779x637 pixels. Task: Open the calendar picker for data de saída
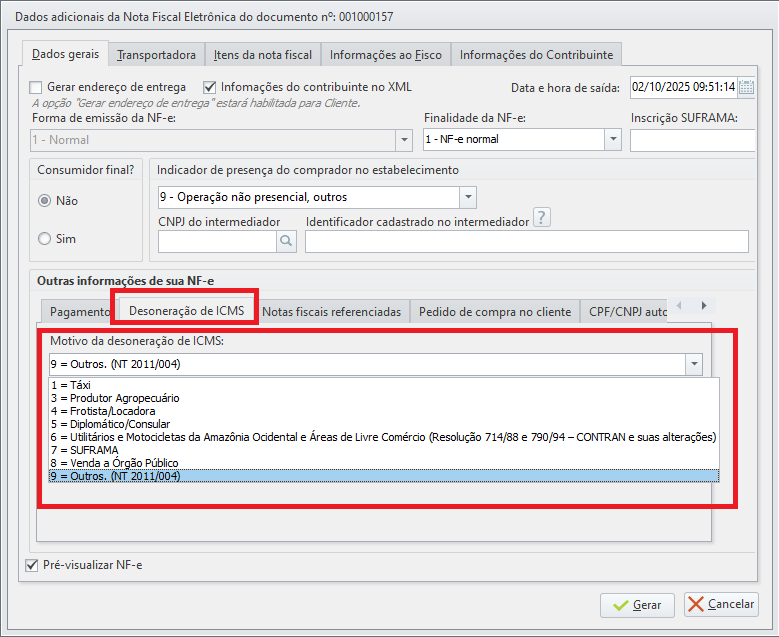click(746, 87)
